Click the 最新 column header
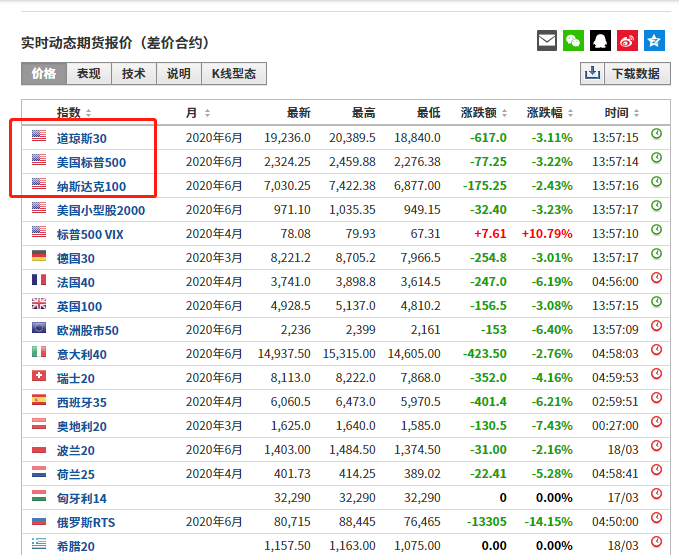Image resolution: width=679 pixels, height=555 pixels. pyautogui.click(x=299, y=113)
